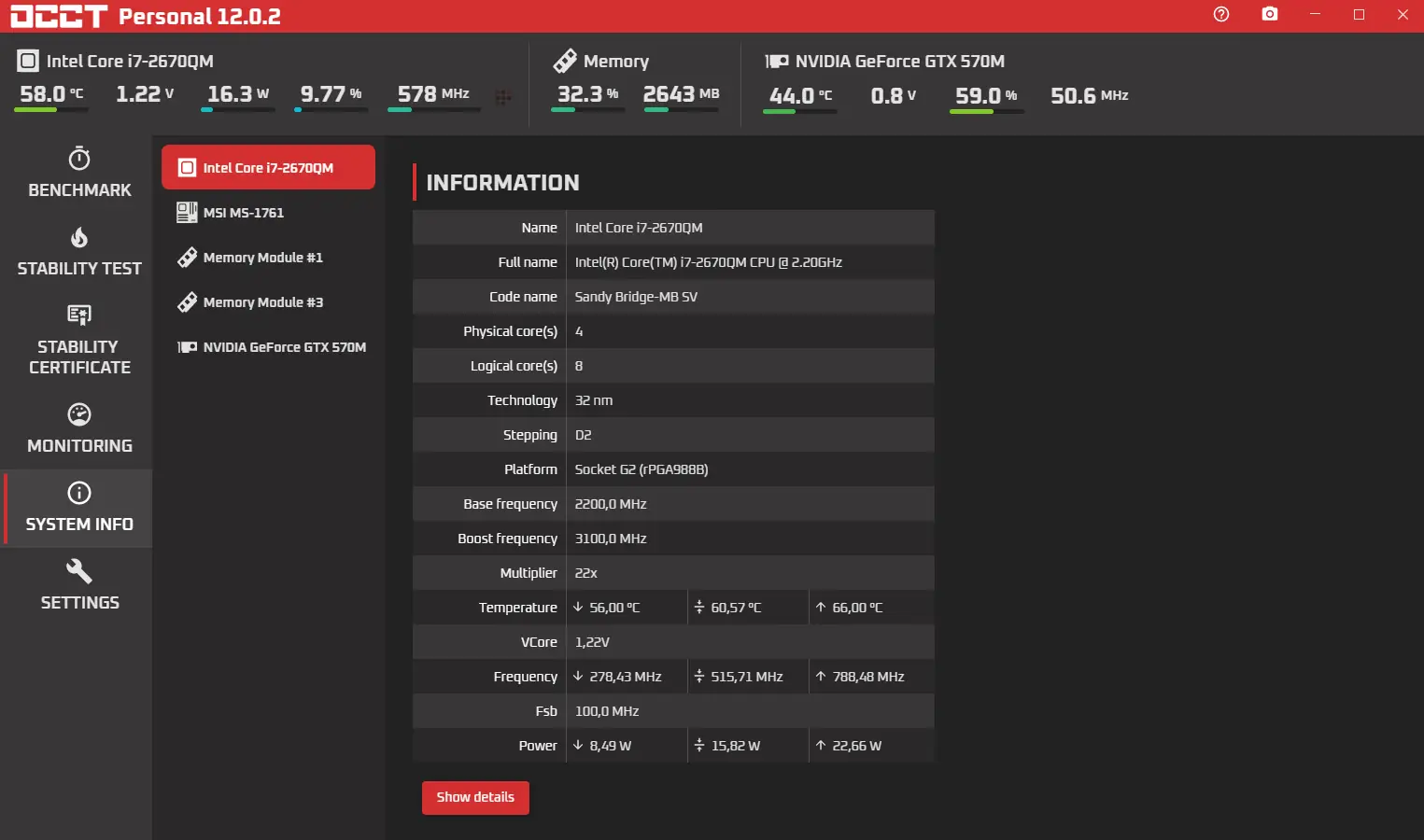Click the maximum power 22,66 W
The image size is (1424, 840).
point(857,746)
